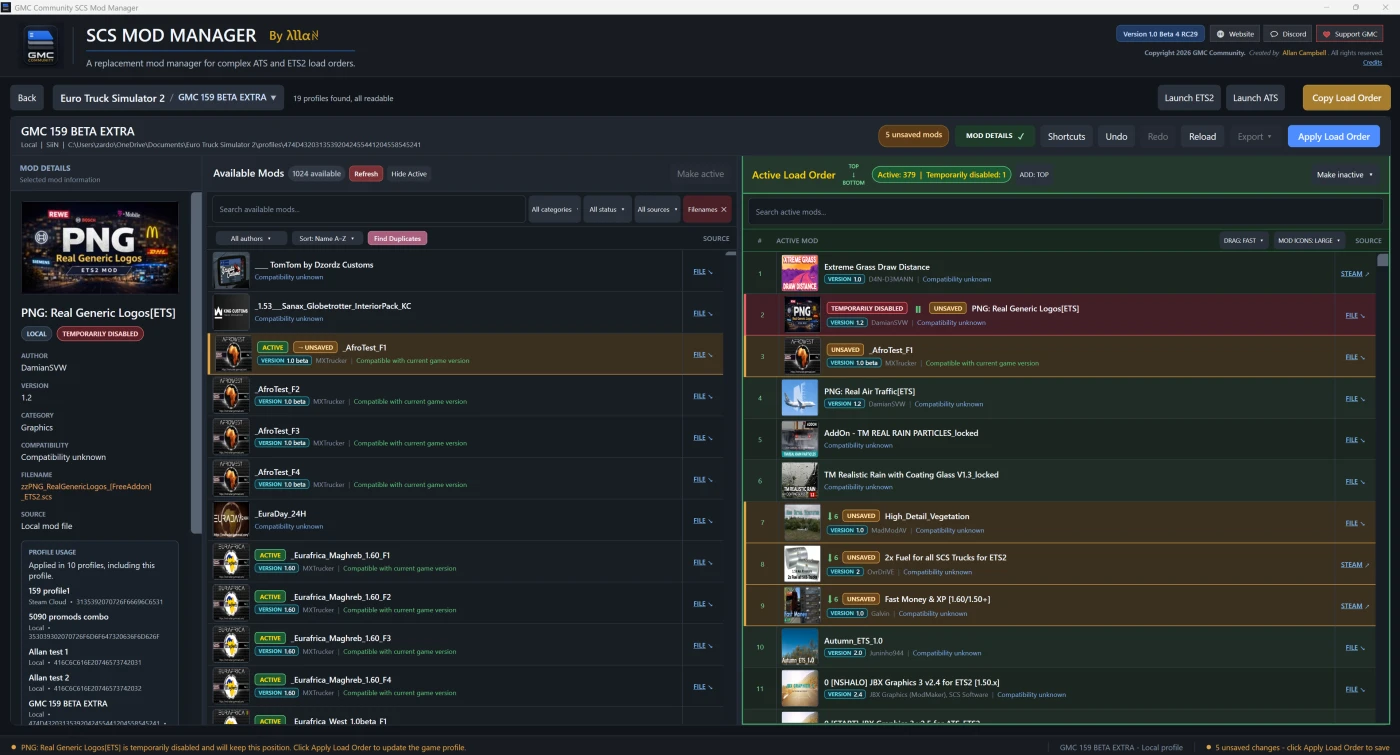Open the STEAM source link for Extreme Grass Draw Distance
Image resolution: width=1400 pixels, height=755 pixels.
coord(1355,273)
